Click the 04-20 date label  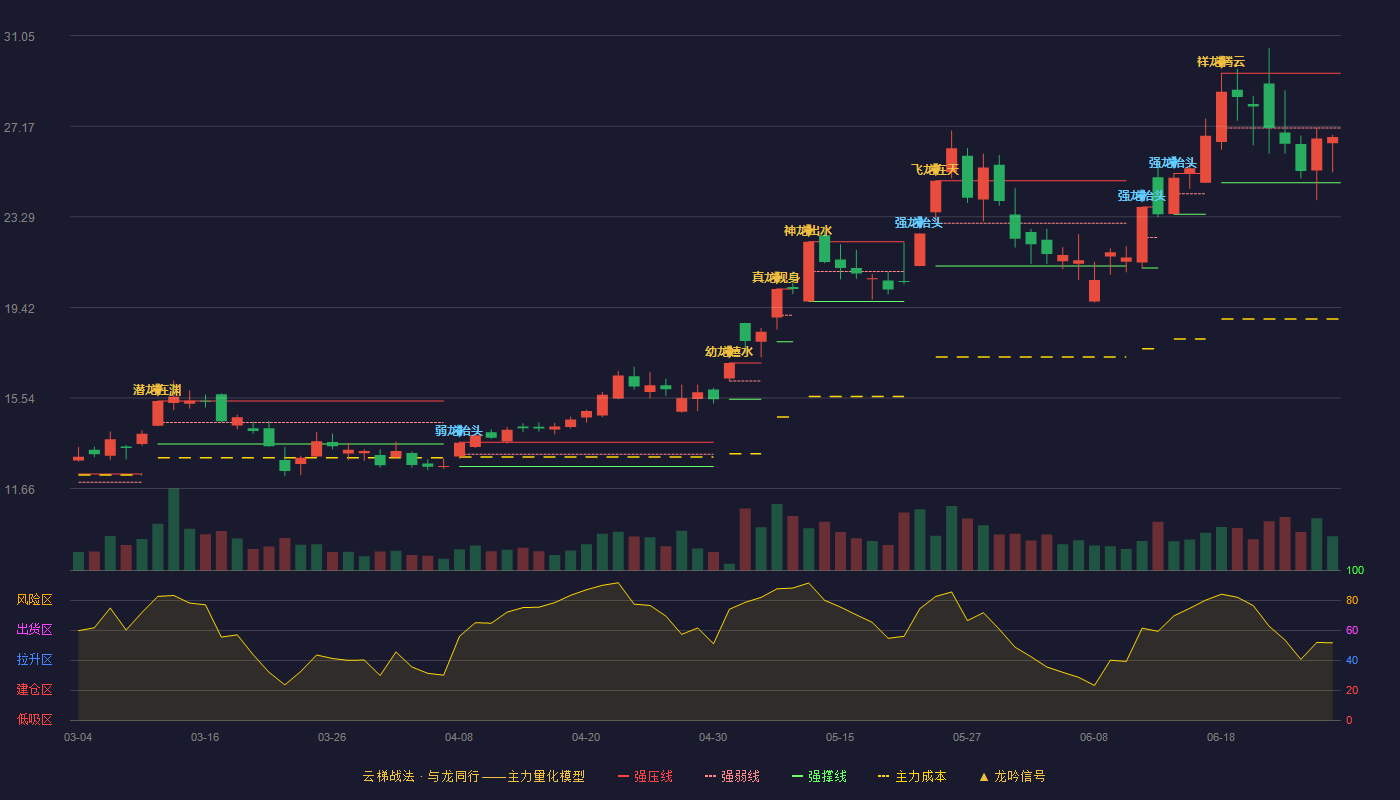[x=586, y=737]
